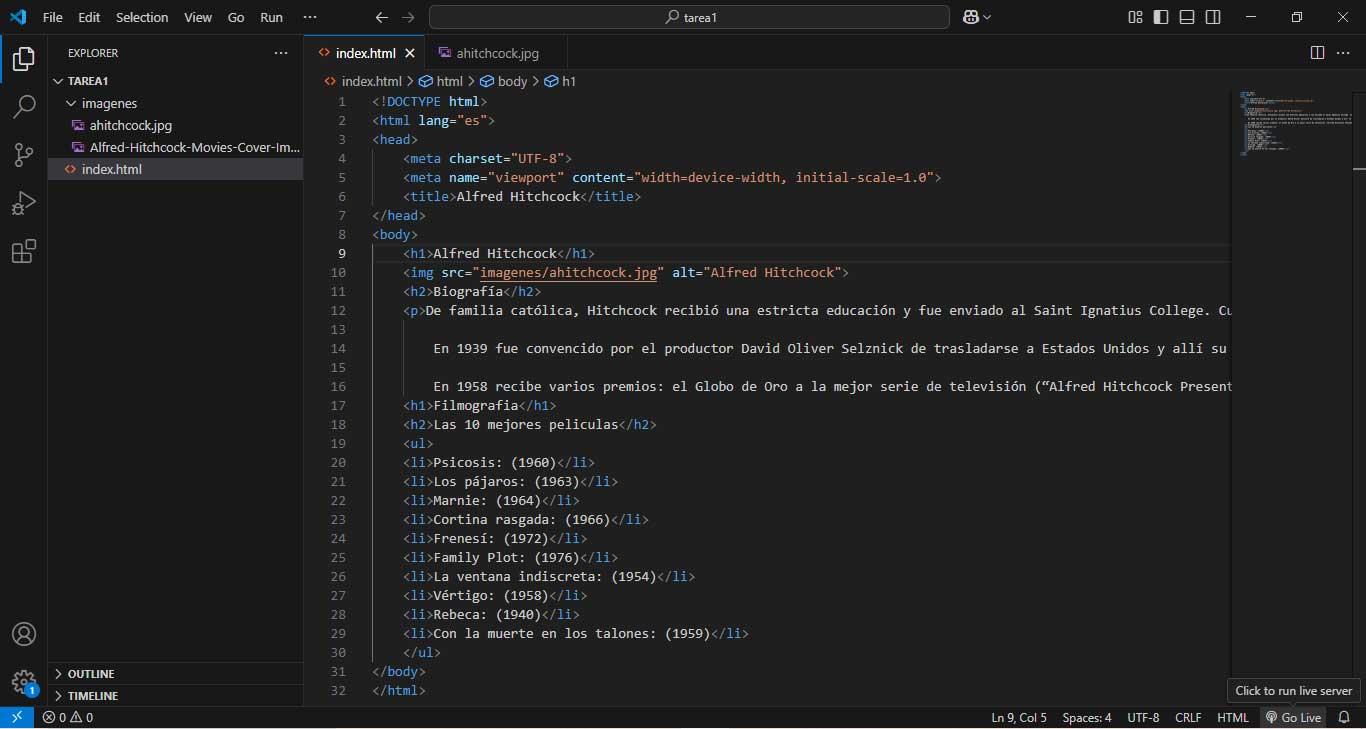
Task: Close the index.html editor tab
Action: tap(409, 53)
